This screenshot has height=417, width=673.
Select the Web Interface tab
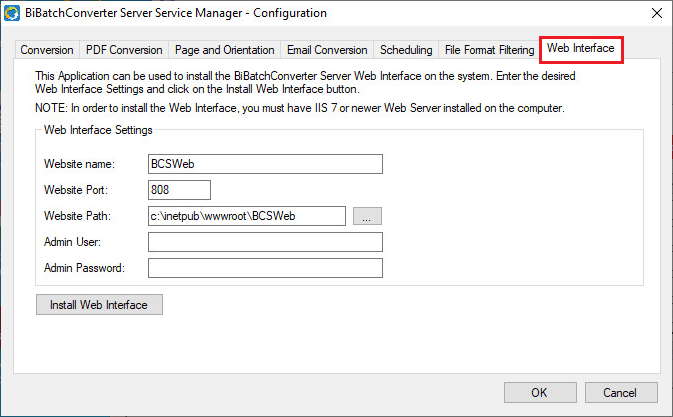pos(581,49)
